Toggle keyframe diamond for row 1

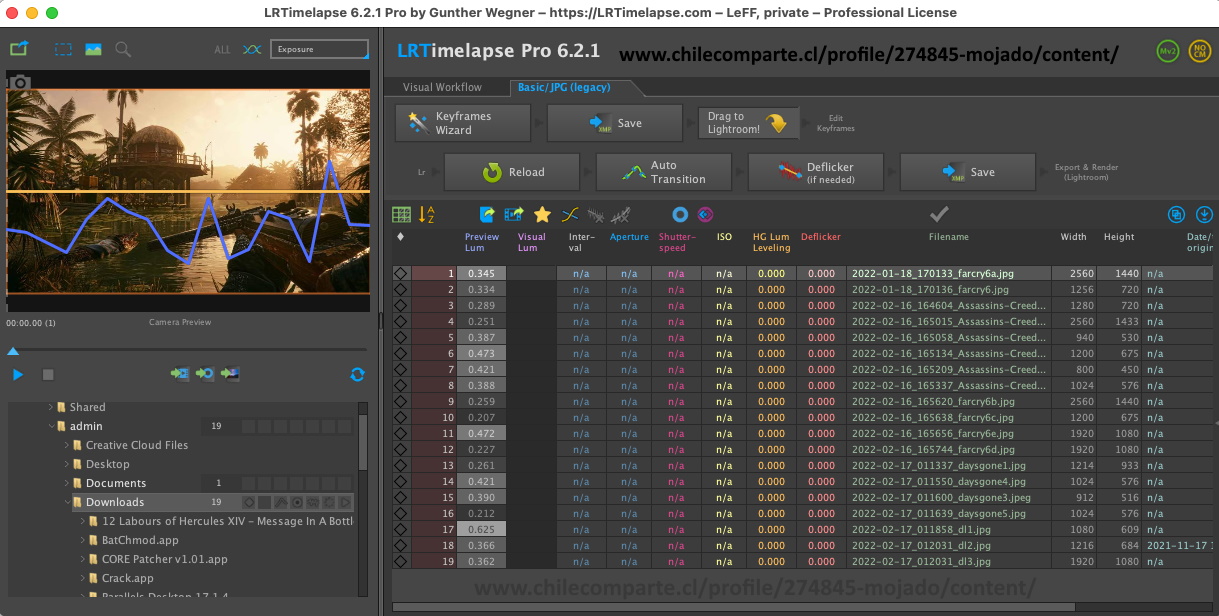tap(401, 273)
